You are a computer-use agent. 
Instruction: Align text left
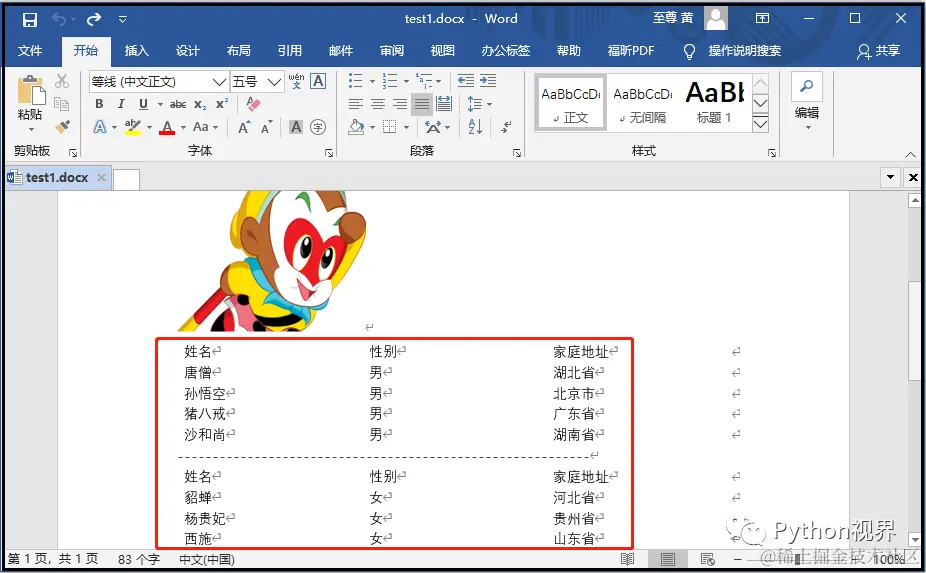point(356,105)
